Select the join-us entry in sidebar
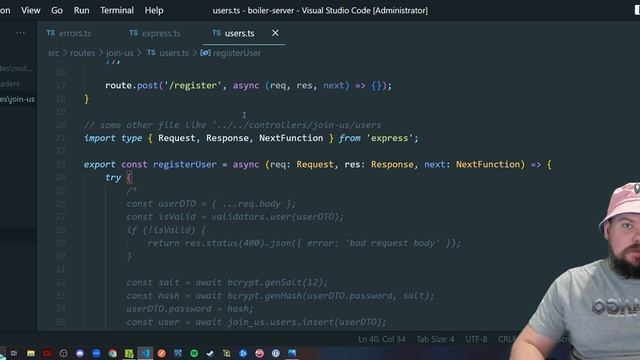 click(x=18, y=99)
